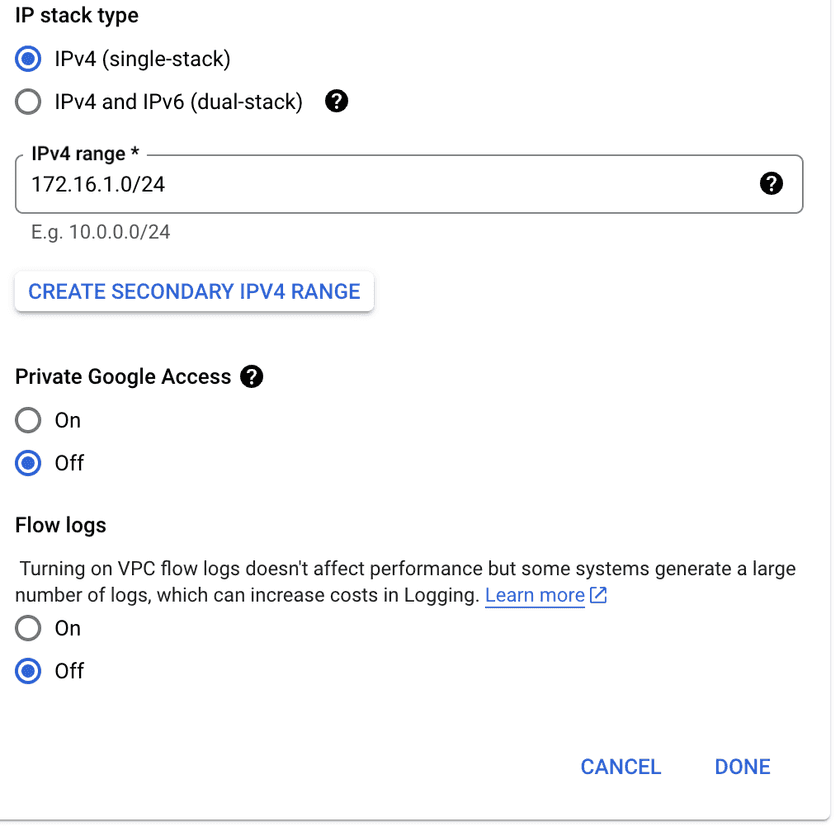Confirm subnet settings with Done
The width and height of the screenshot is (840, 827).
pyautogui.click(x=742, y=767)
